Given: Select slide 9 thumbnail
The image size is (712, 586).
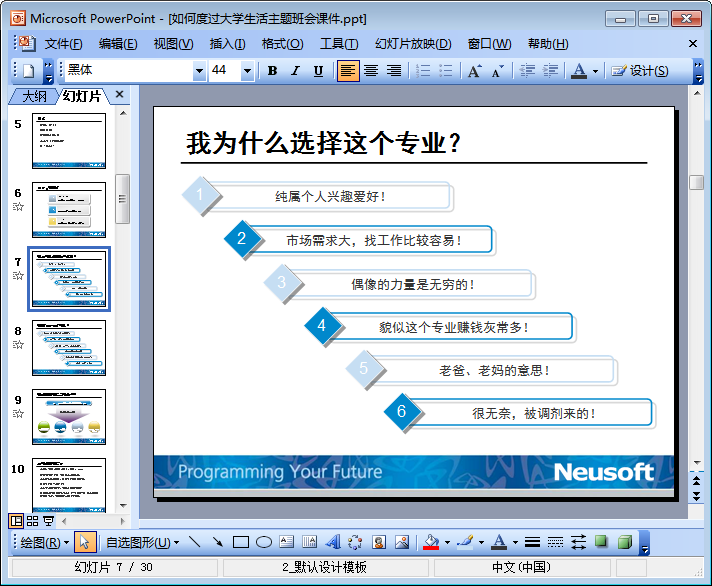Looking at the screenshot, I should coord(68,416).
